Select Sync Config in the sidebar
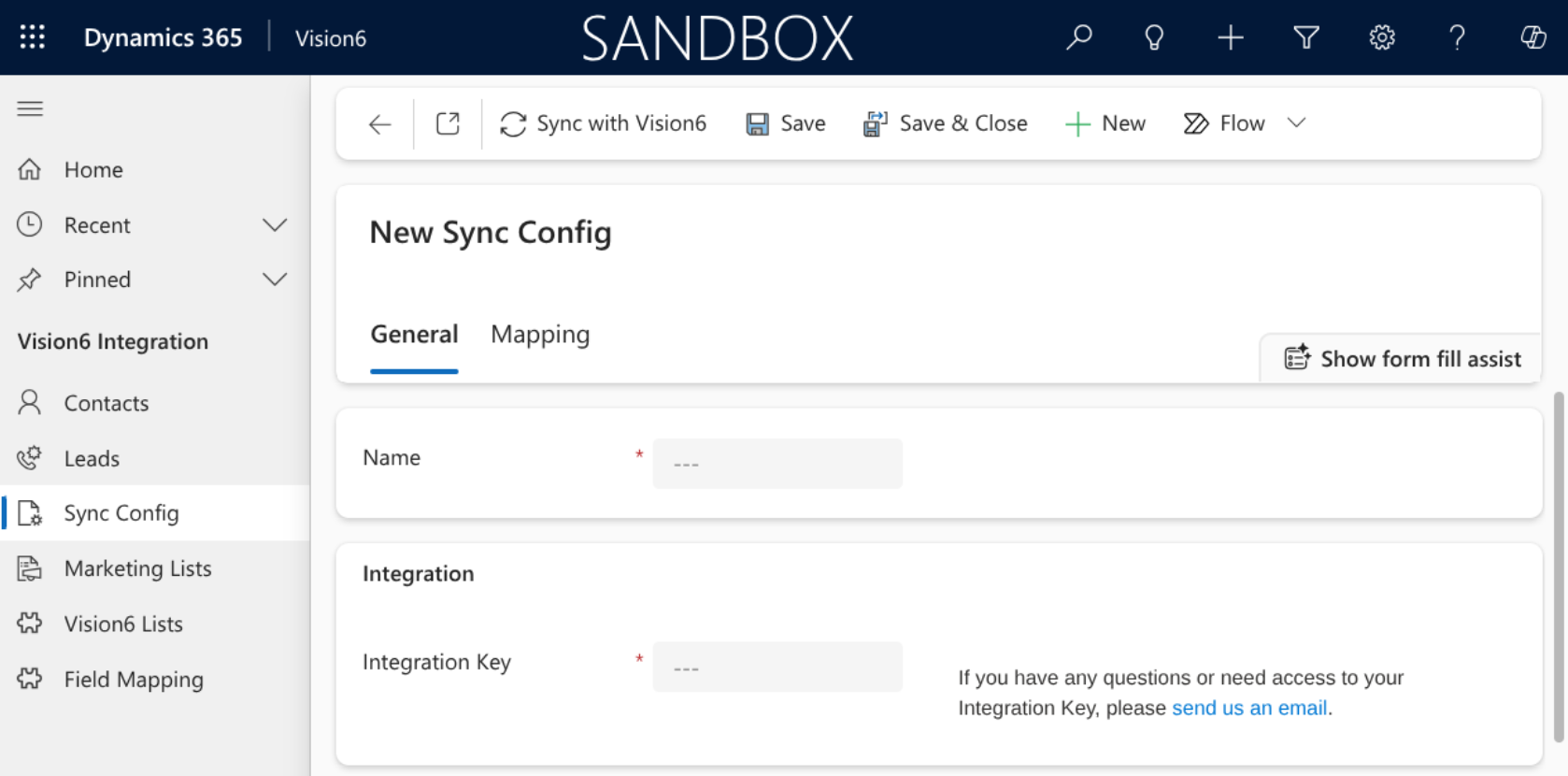 (155, 512)
